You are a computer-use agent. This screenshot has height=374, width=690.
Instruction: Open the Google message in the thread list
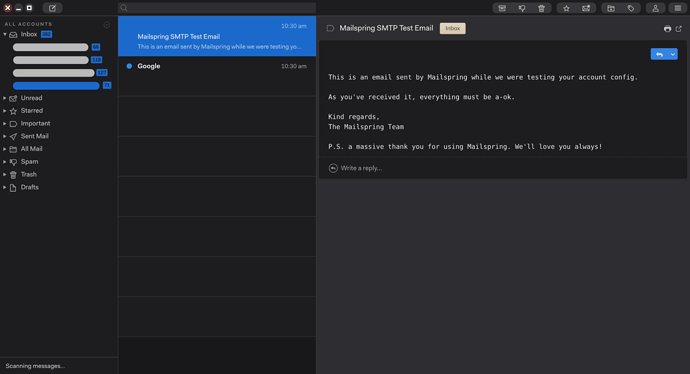pyautogui.click(x=217, y=76)
